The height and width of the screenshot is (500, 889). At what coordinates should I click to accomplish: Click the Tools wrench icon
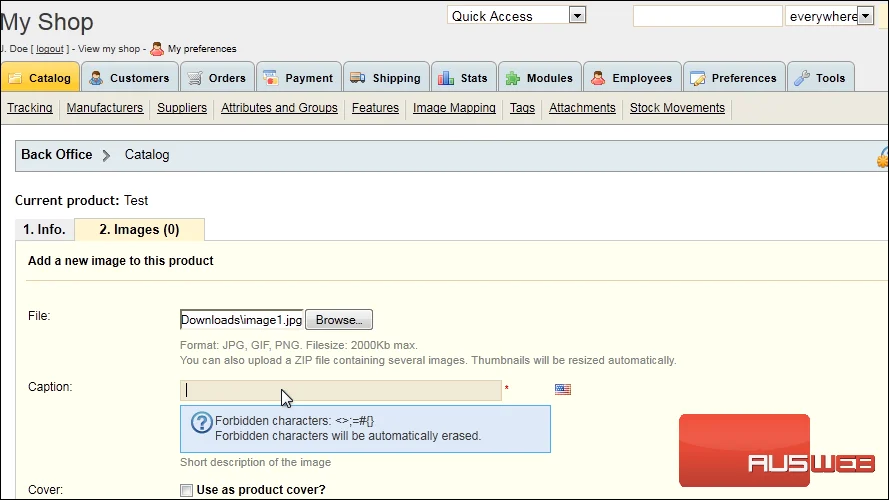coord(802,78)
